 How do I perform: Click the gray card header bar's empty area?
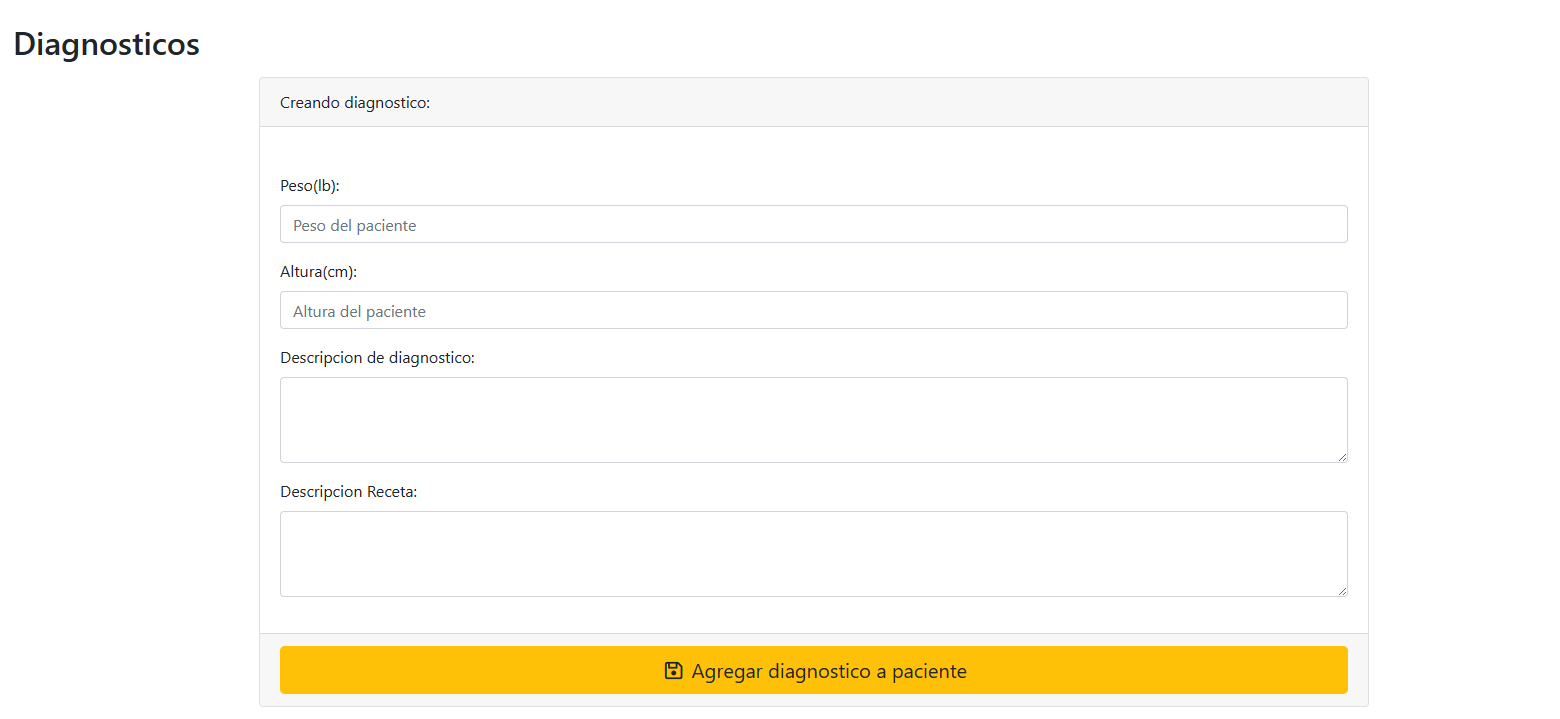900,103
